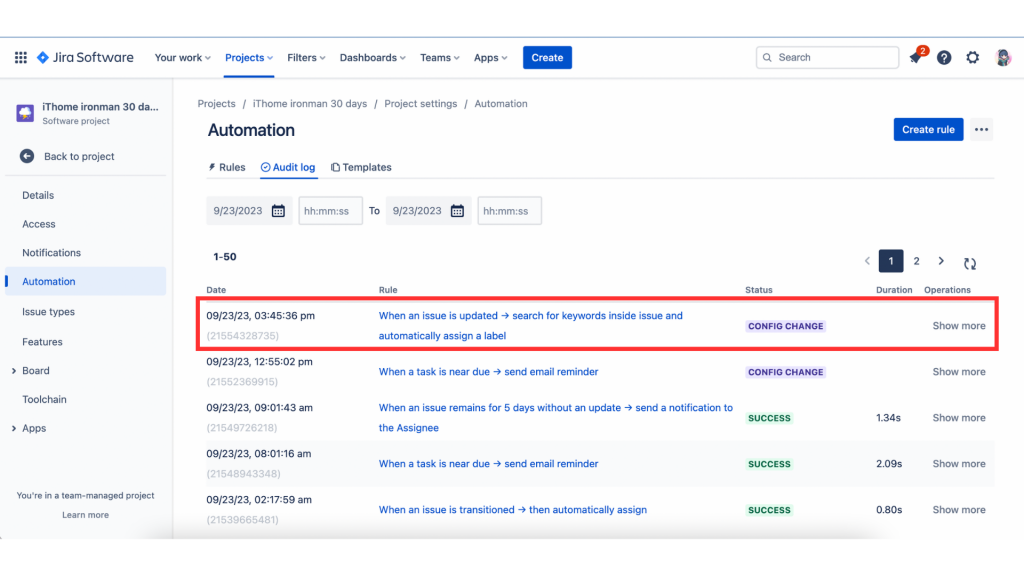Open the more options ellipsis button

[982, 129]
